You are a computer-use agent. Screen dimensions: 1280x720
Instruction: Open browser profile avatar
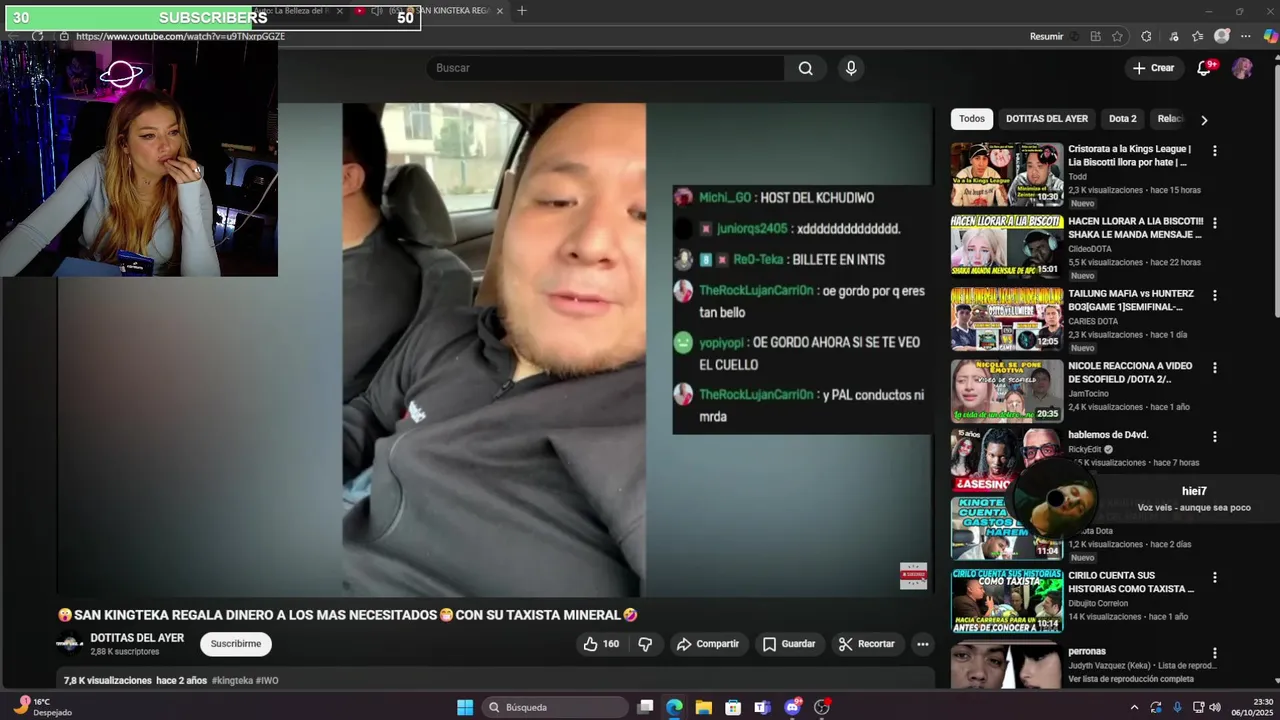click(x=1221, y=36)
